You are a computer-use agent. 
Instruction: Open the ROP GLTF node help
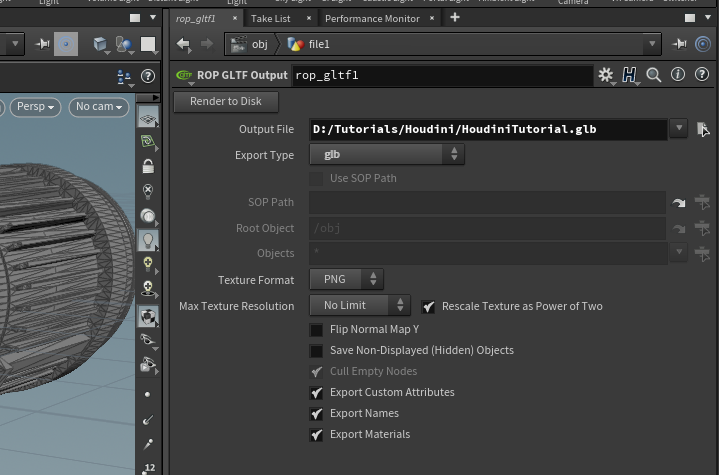(x=702, y=75)
